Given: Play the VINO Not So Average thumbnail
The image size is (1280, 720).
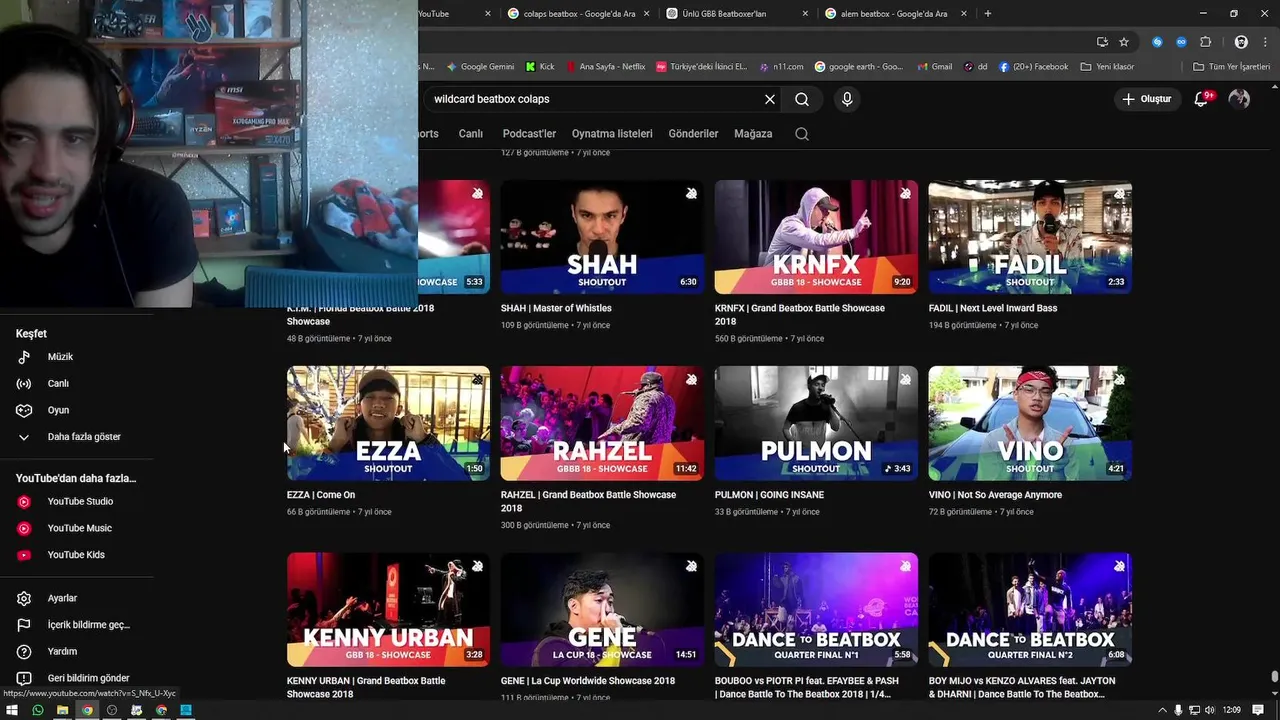Looking at the screenshot, I should [1030, 423].
